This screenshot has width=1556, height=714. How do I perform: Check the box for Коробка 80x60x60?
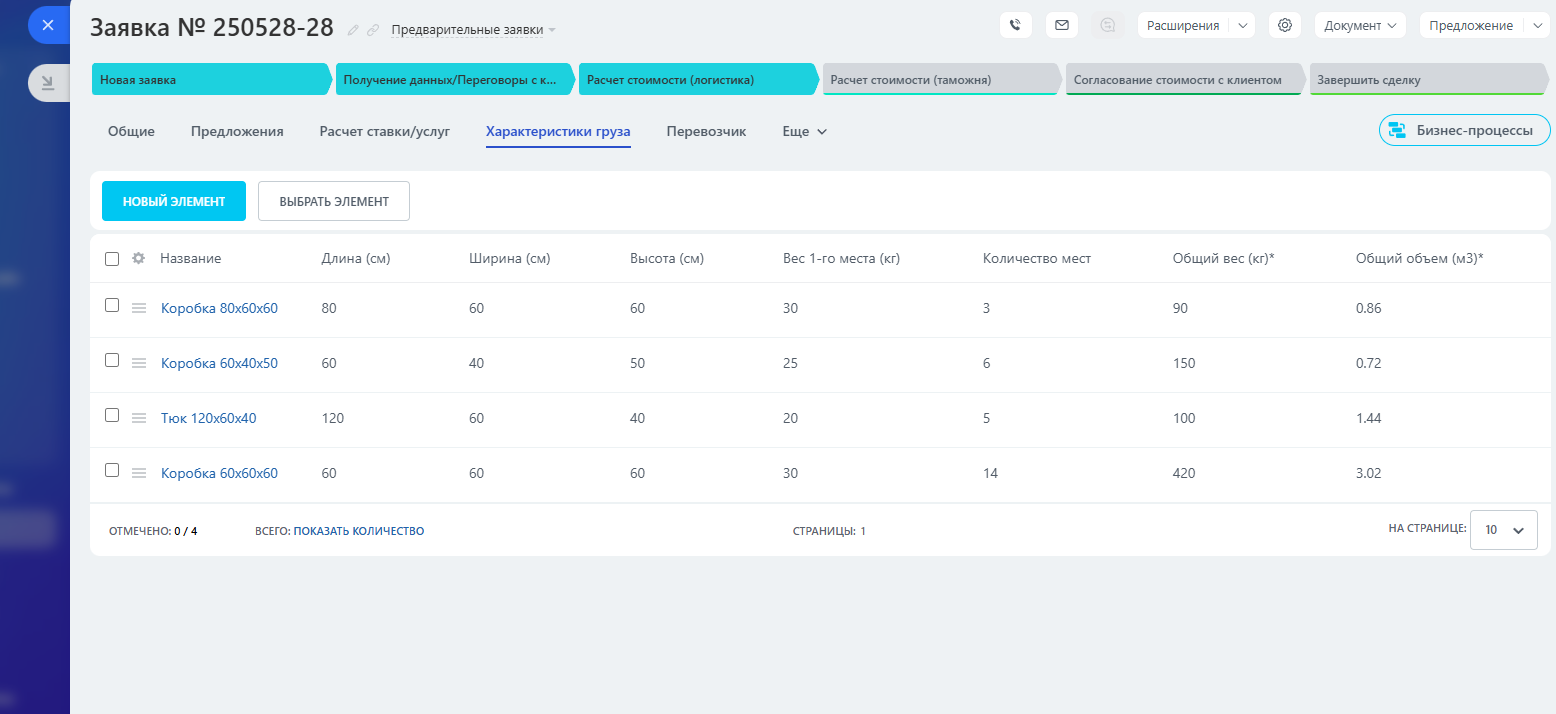pyautogui.click(x=112, y=305)
